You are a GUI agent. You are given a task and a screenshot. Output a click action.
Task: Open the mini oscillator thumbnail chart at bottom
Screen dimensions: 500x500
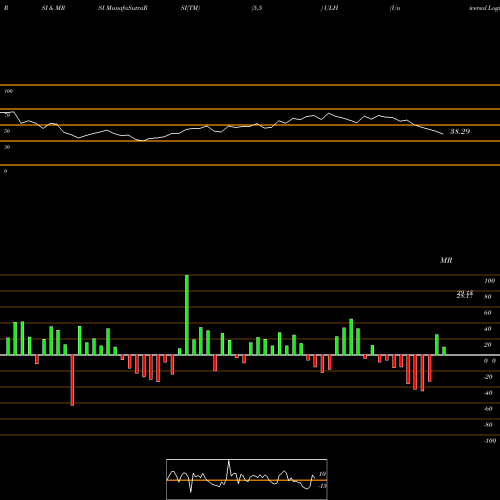point(247,479)
